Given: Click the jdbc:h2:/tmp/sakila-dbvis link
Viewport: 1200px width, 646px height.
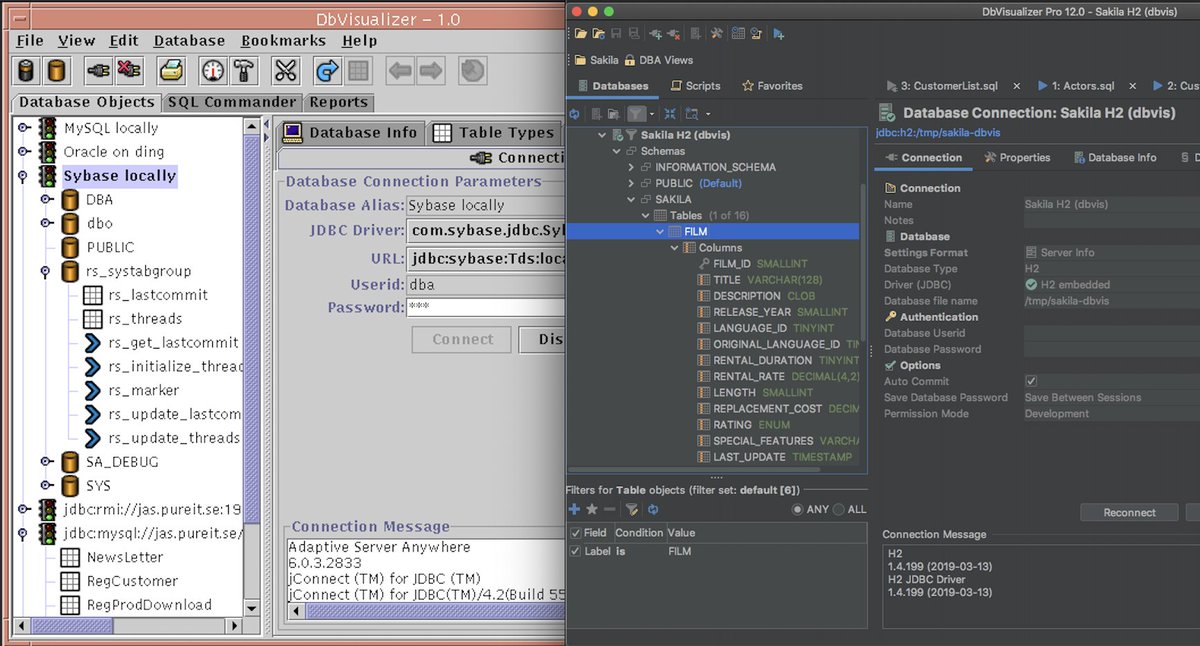Looking at the screenshot, I should (938, 133).
